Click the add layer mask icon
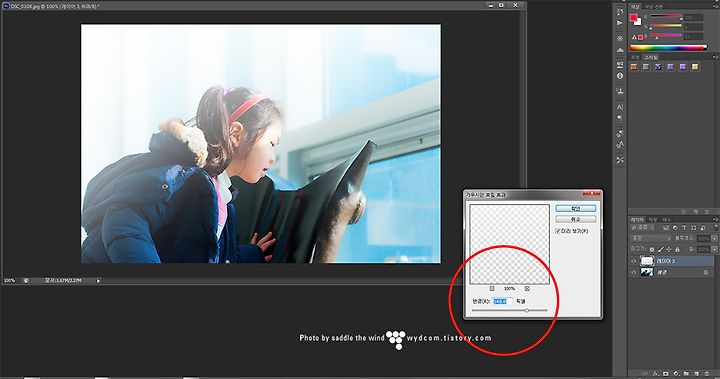This screenshot has width=720, height=379. pyautogui.click(x=665, y=373)
